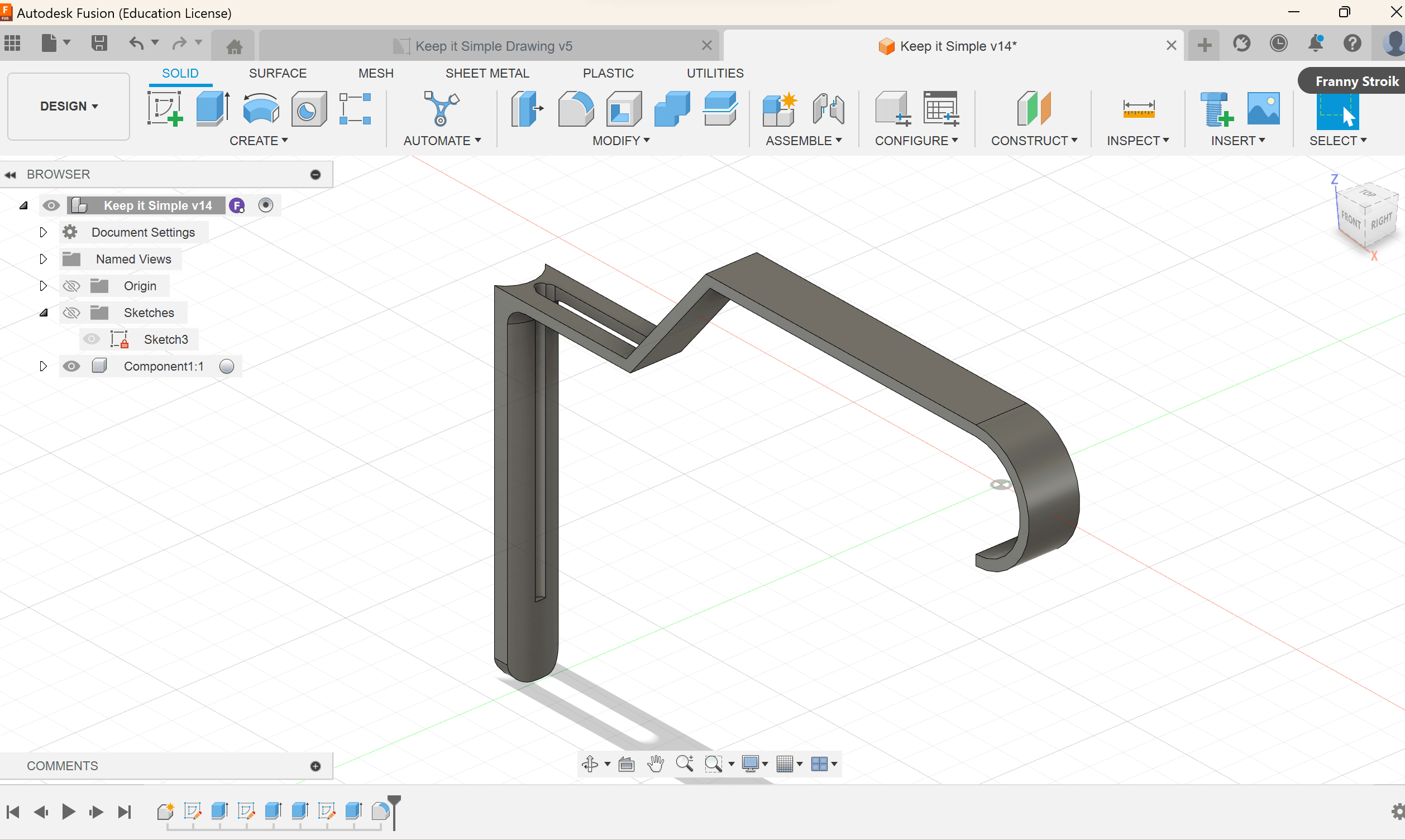This screenshot has width=1405, height=840.
Task: Click the Joint tool icon
Action: pyautogui.click(x=828, y=109)
